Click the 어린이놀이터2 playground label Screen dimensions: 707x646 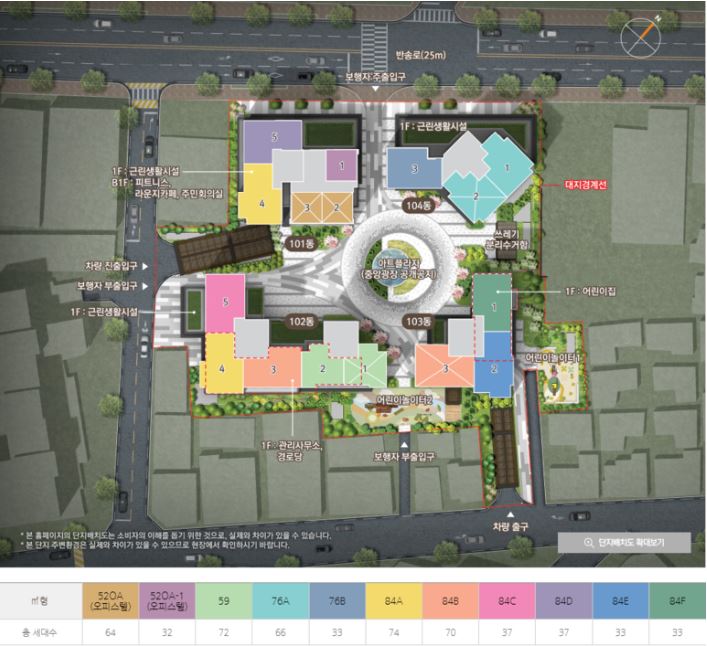[405, 400]
